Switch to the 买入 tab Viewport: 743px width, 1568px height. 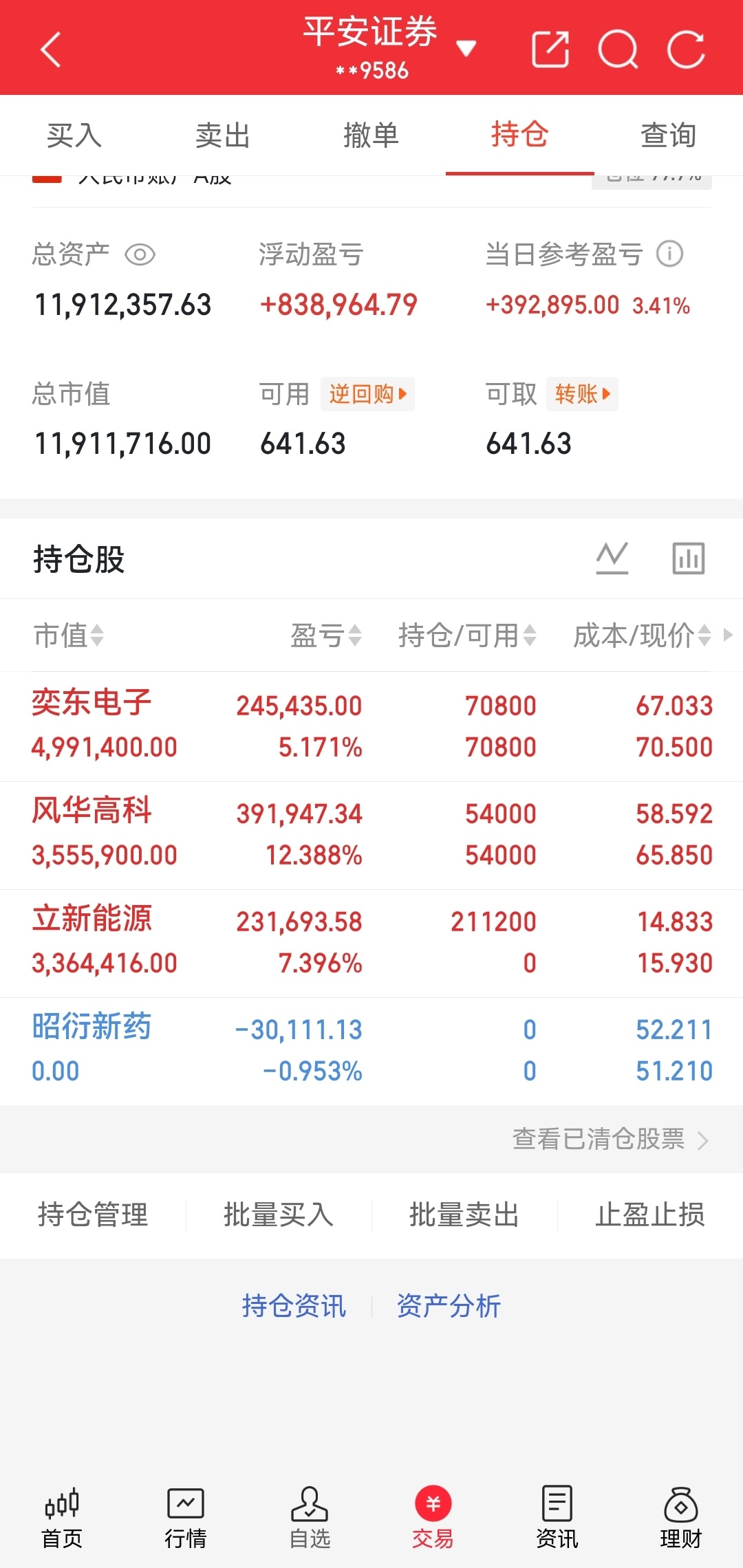coord(74,135)
